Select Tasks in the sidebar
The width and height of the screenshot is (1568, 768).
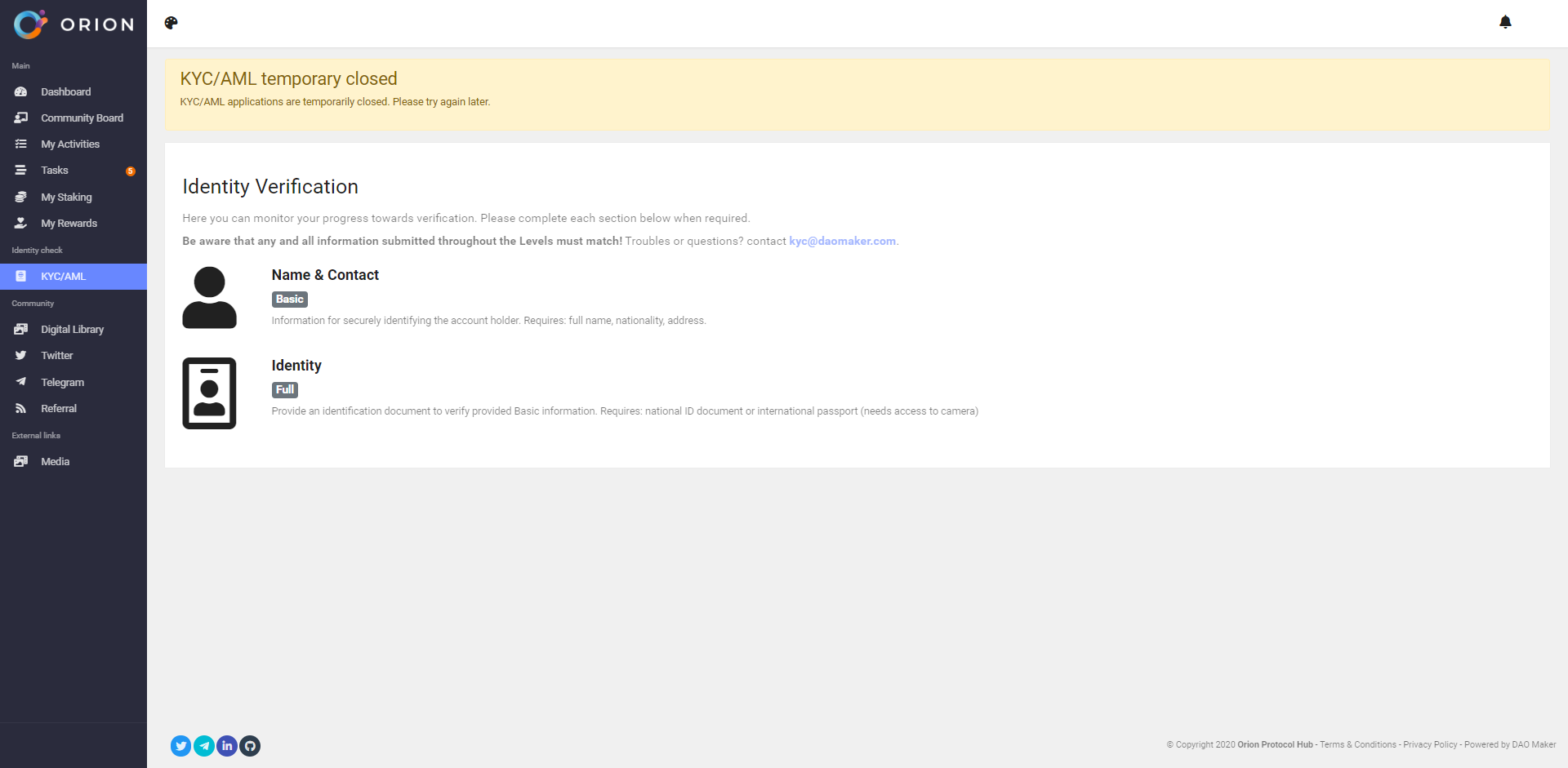(x=55, y=171)
